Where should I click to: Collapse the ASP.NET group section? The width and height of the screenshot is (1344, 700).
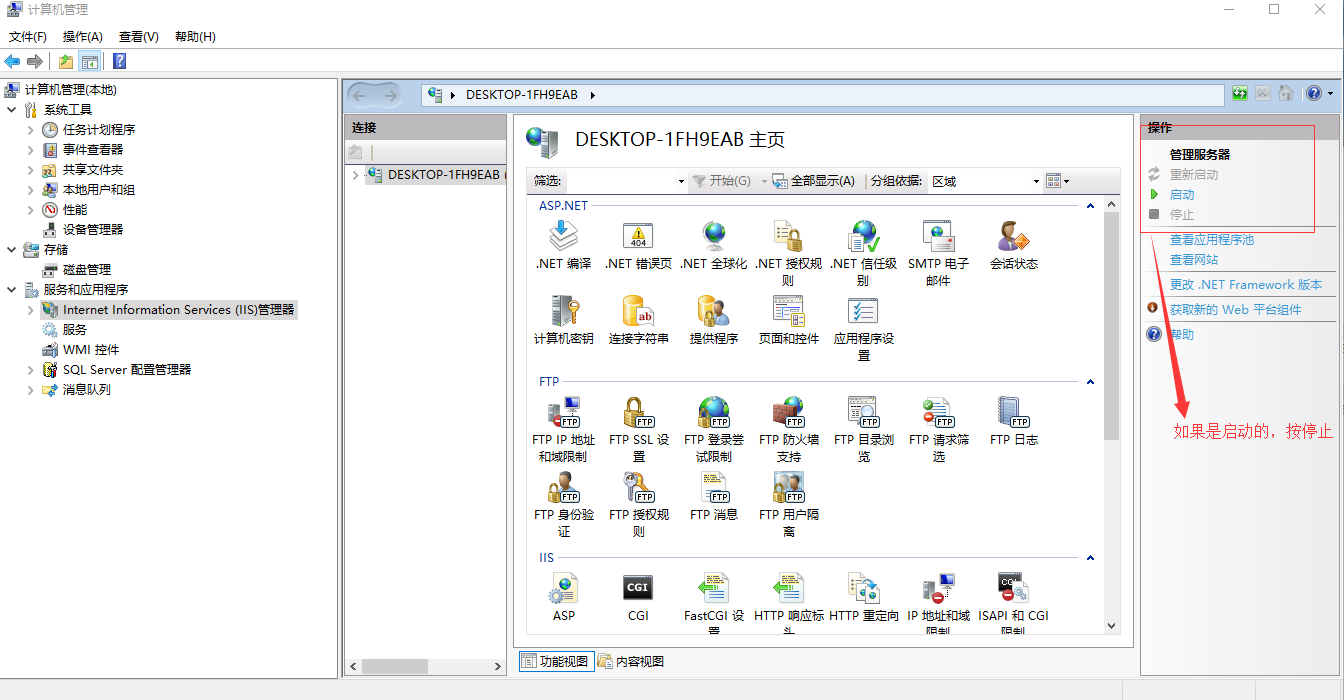(x=1090, y=206)
